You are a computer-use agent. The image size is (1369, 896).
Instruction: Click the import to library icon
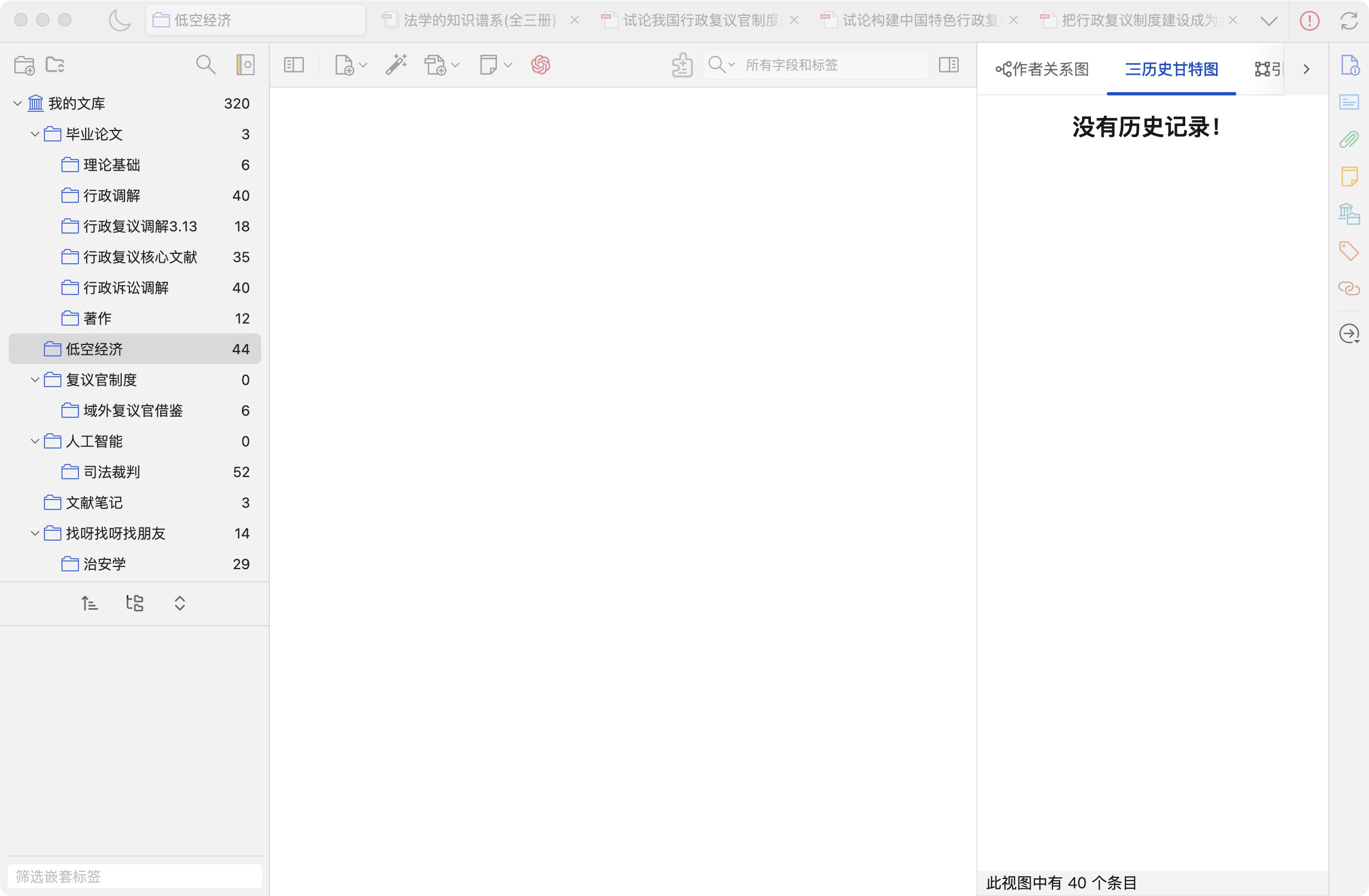(x=682, y=65)
